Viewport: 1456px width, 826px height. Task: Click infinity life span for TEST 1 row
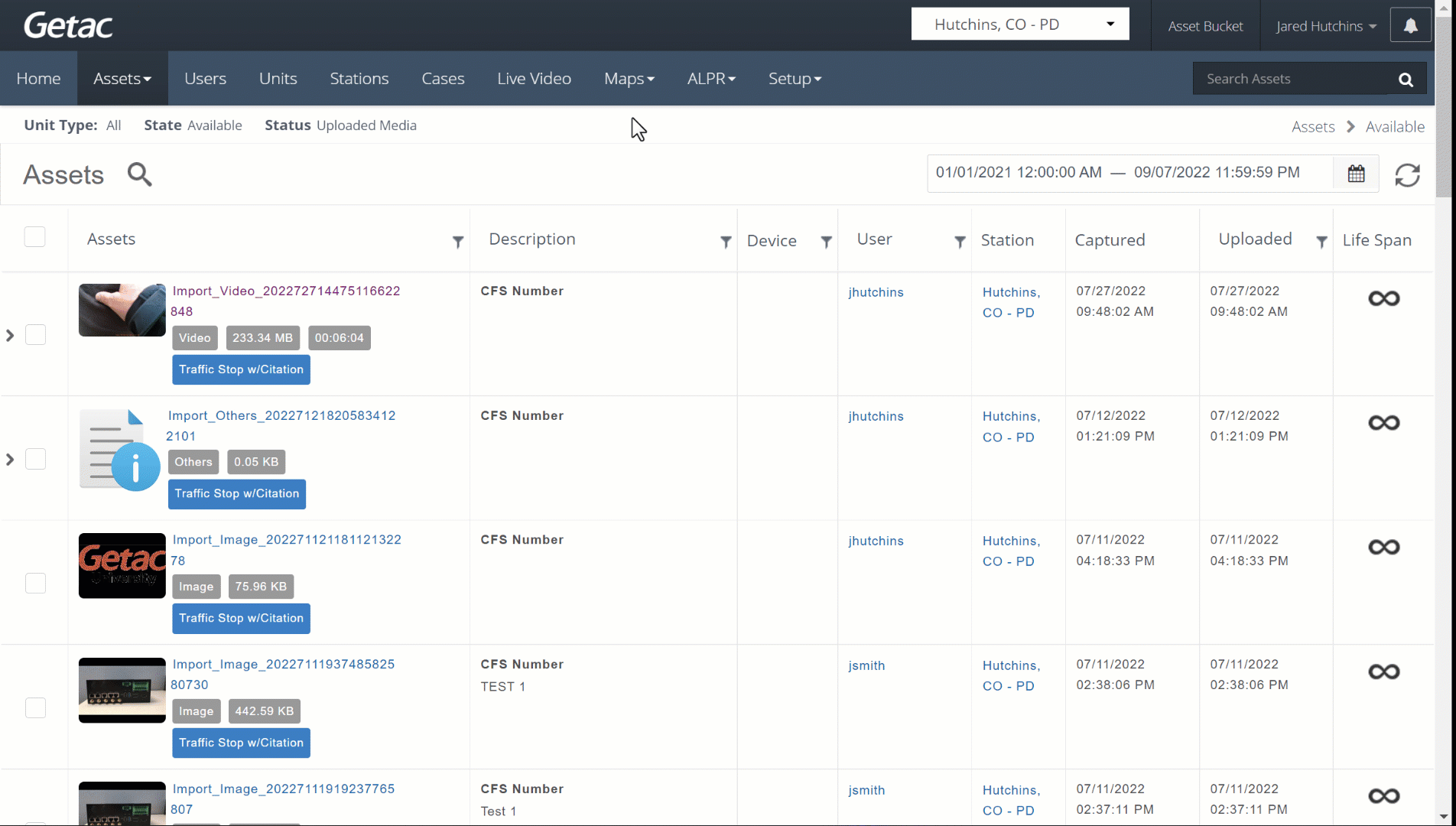point(1383,672)
